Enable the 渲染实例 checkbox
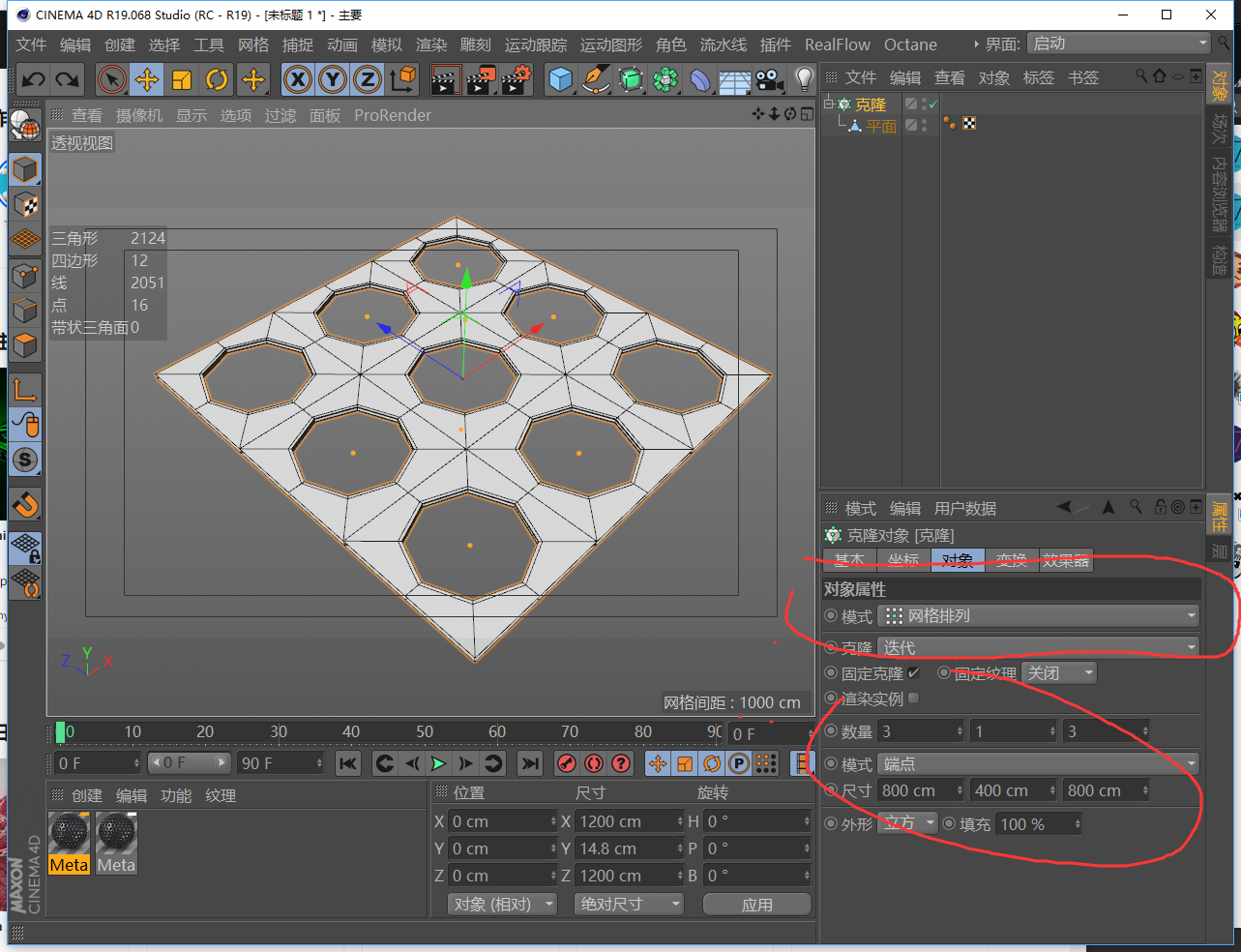Viewport: 1241px width, 952px height. (914, 699)
